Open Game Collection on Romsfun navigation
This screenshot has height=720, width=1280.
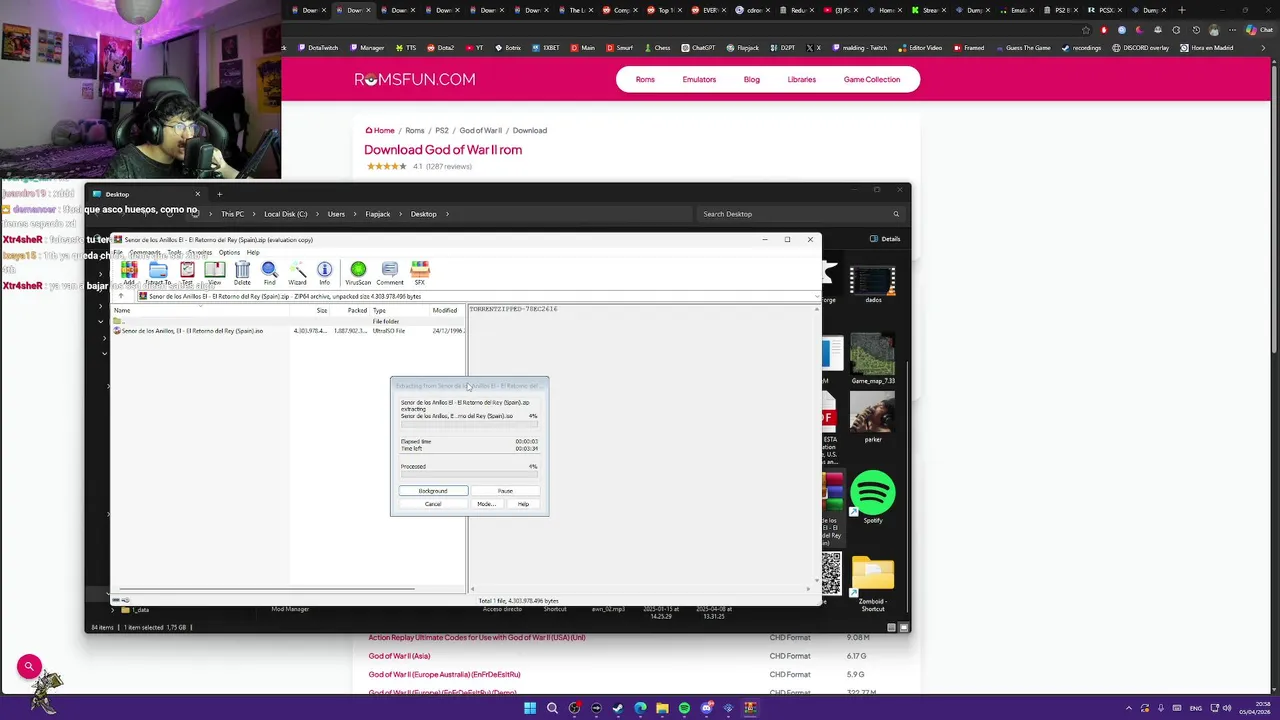tap(872, 79)
